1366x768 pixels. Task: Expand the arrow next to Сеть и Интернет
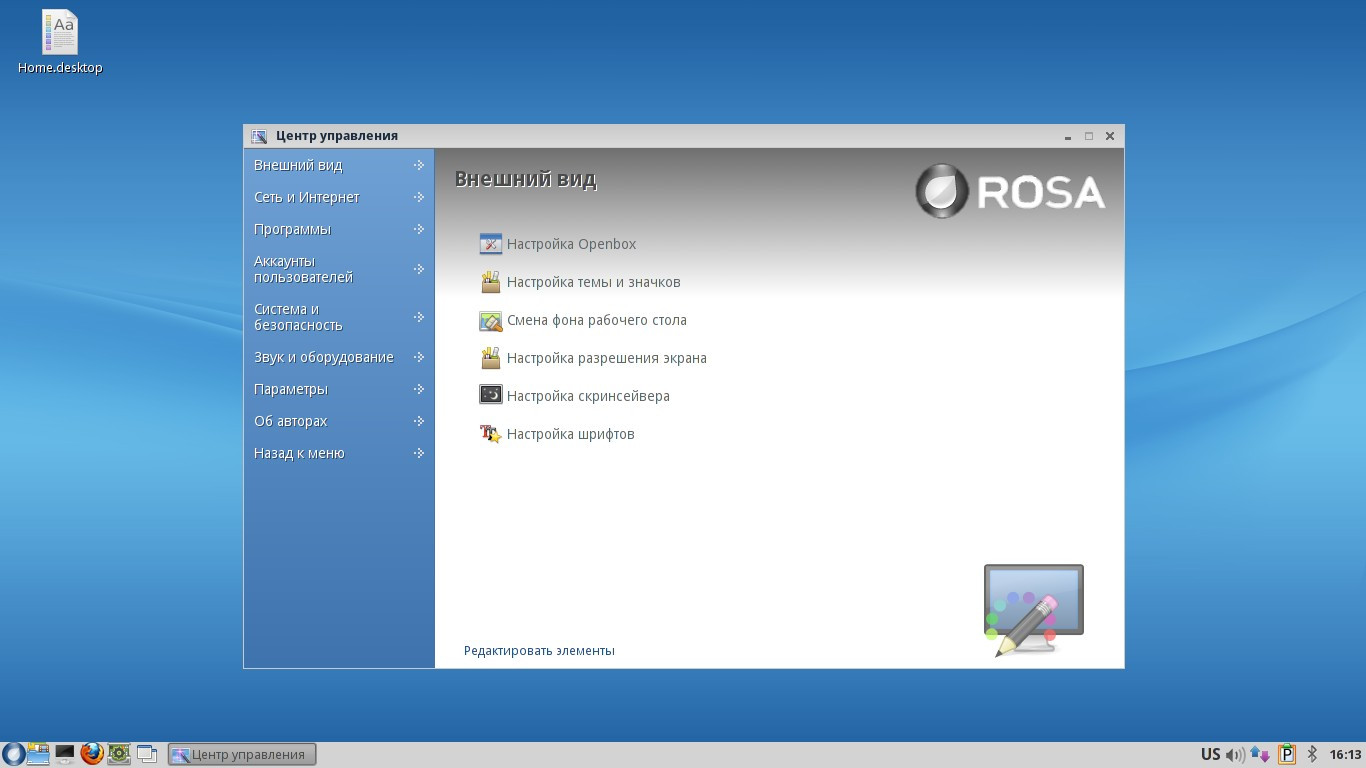point(419,197)
